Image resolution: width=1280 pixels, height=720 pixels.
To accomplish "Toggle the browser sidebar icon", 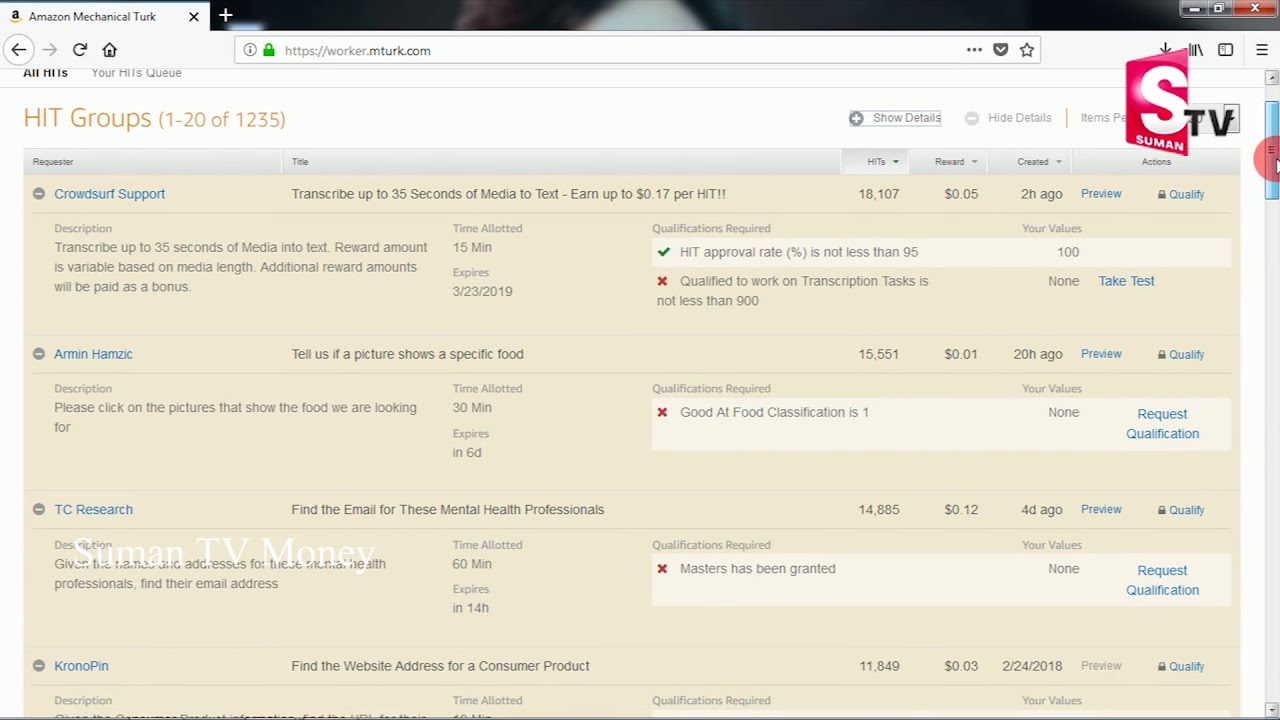I will pyautogui.click(x=1226, y=50).
